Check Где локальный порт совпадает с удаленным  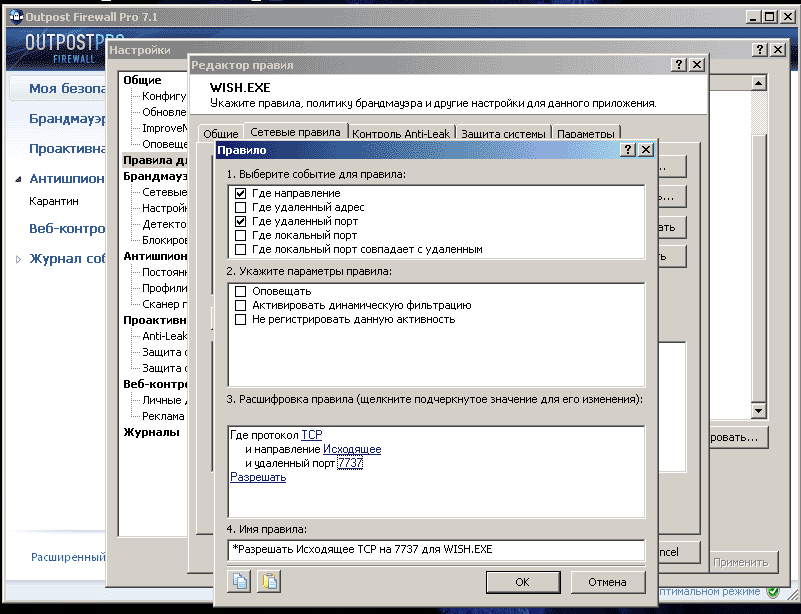(240, 250)
